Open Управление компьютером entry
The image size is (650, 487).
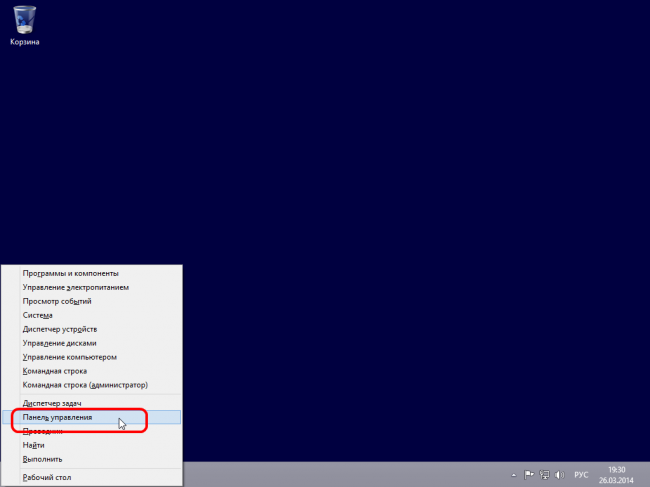(x=70, y=357)
